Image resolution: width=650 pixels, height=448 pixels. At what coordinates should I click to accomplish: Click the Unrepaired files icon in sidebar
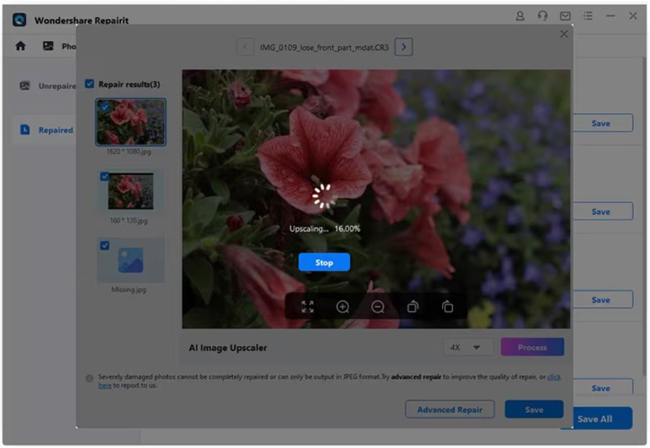pyautogui.click(x=25, y=86)
